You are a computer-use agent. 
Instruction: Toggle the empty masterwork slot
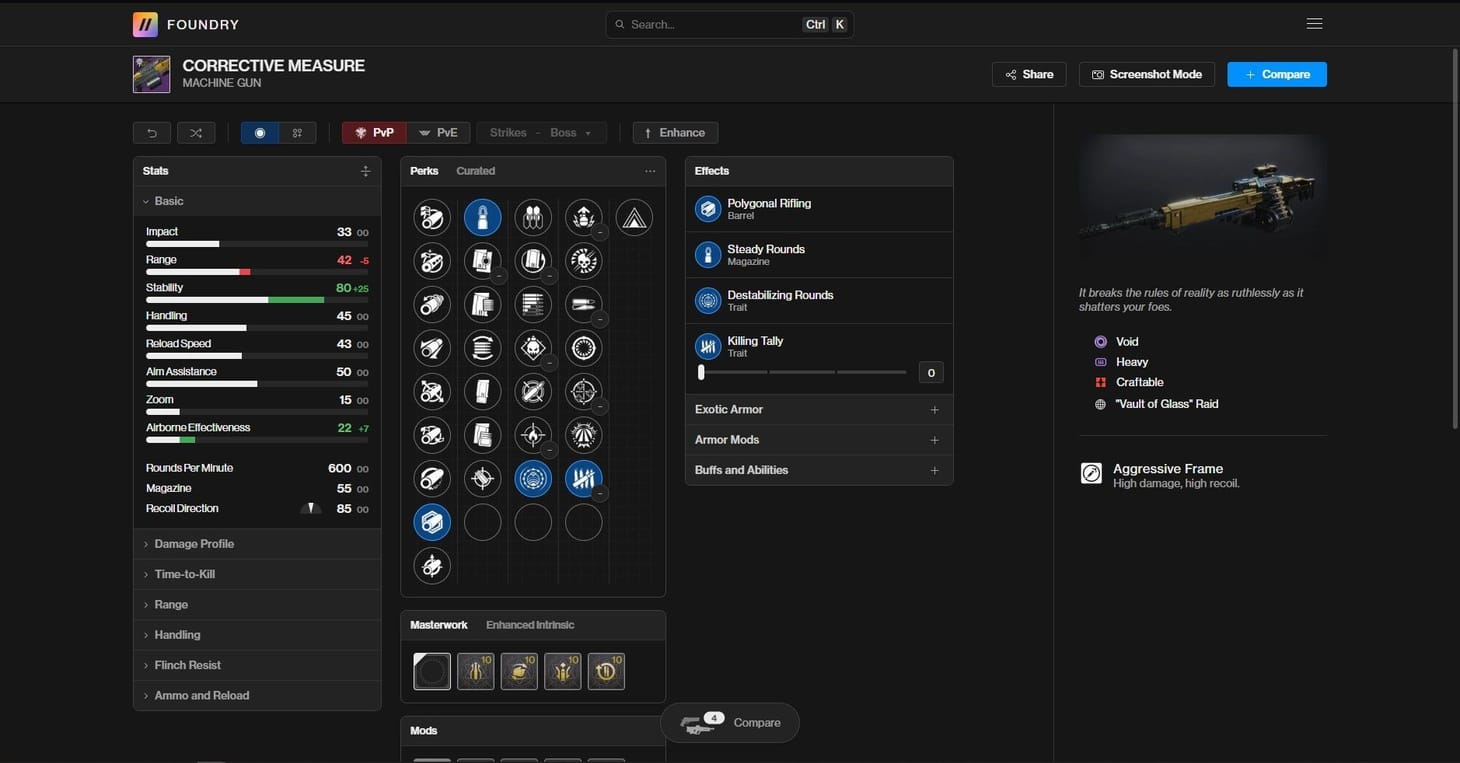click(431, 671)
